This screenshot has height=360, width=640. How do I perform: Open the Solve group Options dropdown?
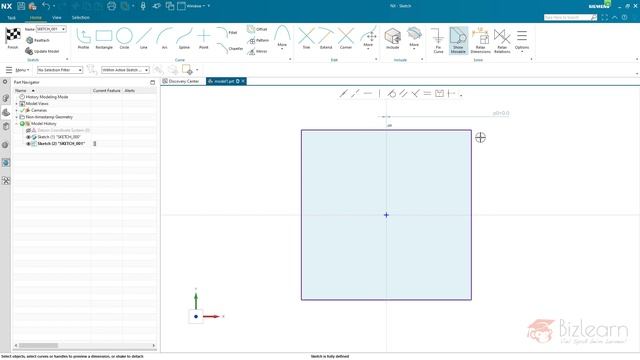tap(522, 40)
